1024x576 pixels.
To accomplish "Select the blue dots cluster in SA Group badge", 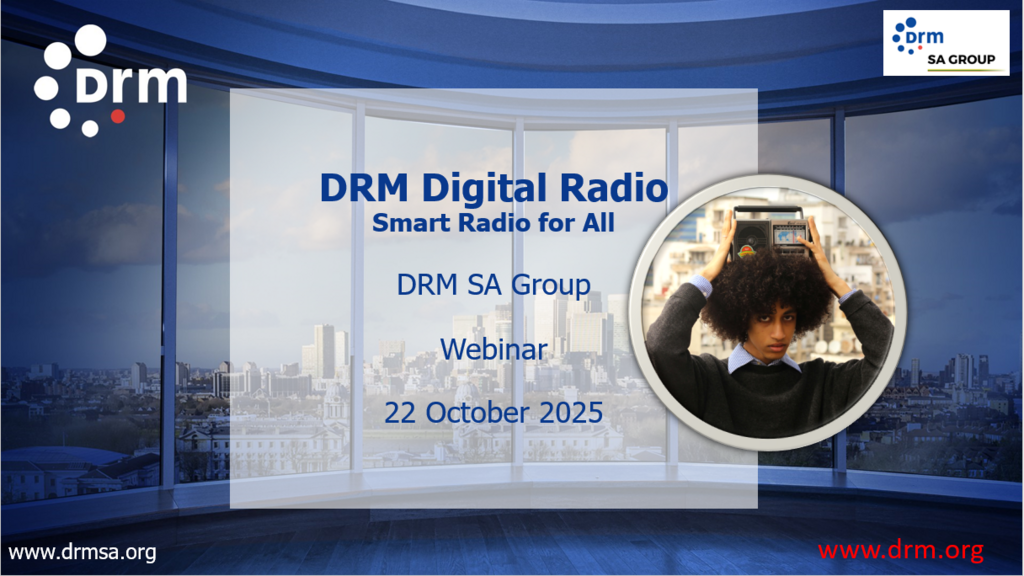I will coord(905,34).
